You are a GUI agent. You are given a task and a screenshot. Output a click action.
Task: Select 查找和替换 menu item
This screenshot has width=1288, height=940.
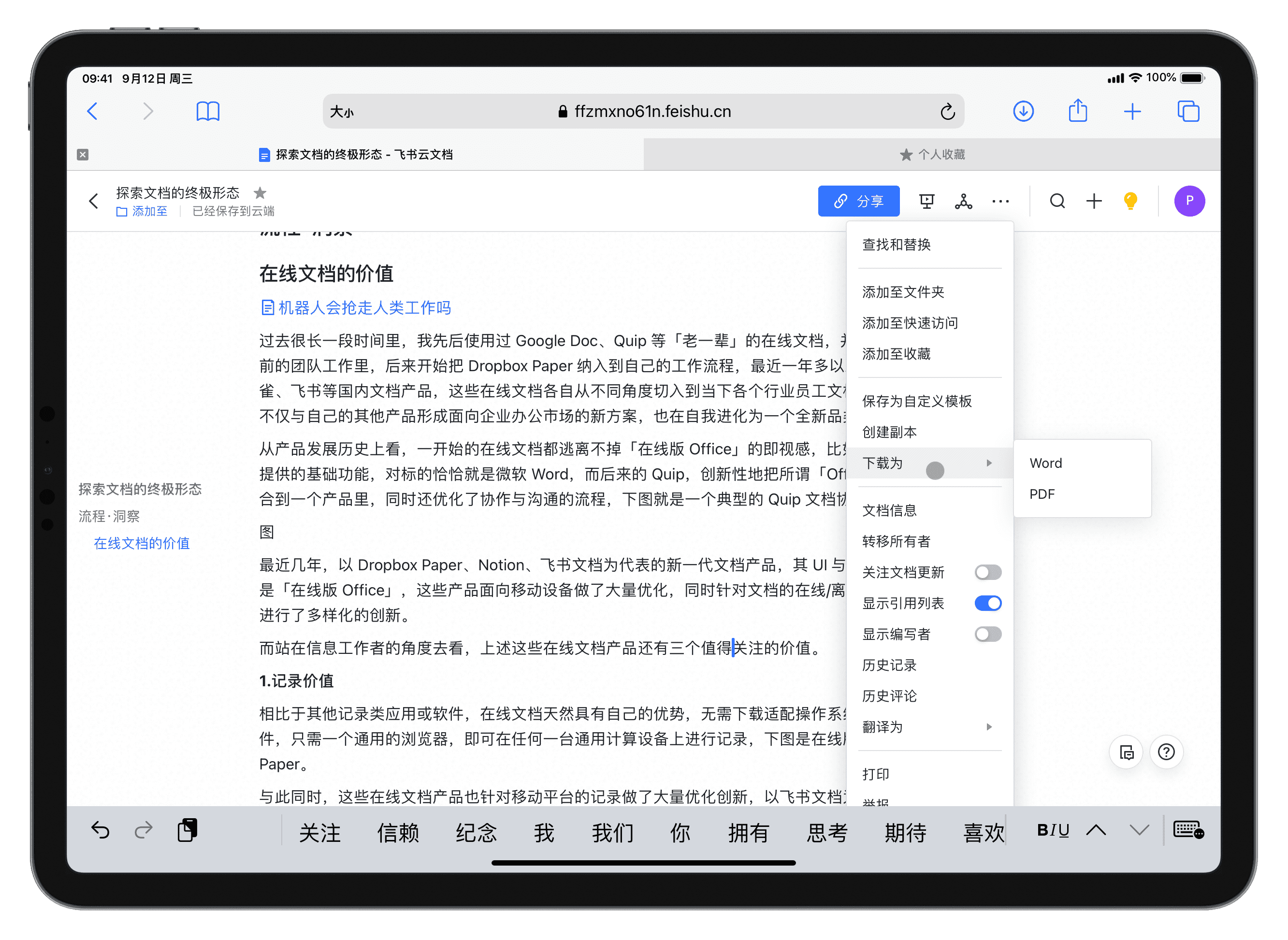click(x=929, y=245)
